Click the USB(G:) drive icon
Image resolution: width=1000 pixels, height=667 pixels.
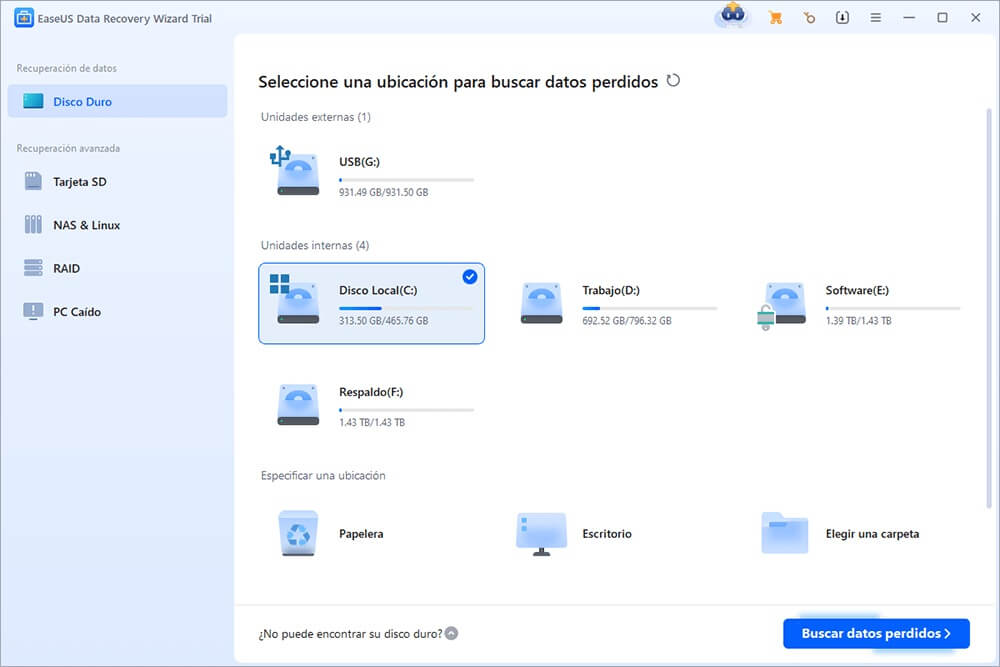294,170
